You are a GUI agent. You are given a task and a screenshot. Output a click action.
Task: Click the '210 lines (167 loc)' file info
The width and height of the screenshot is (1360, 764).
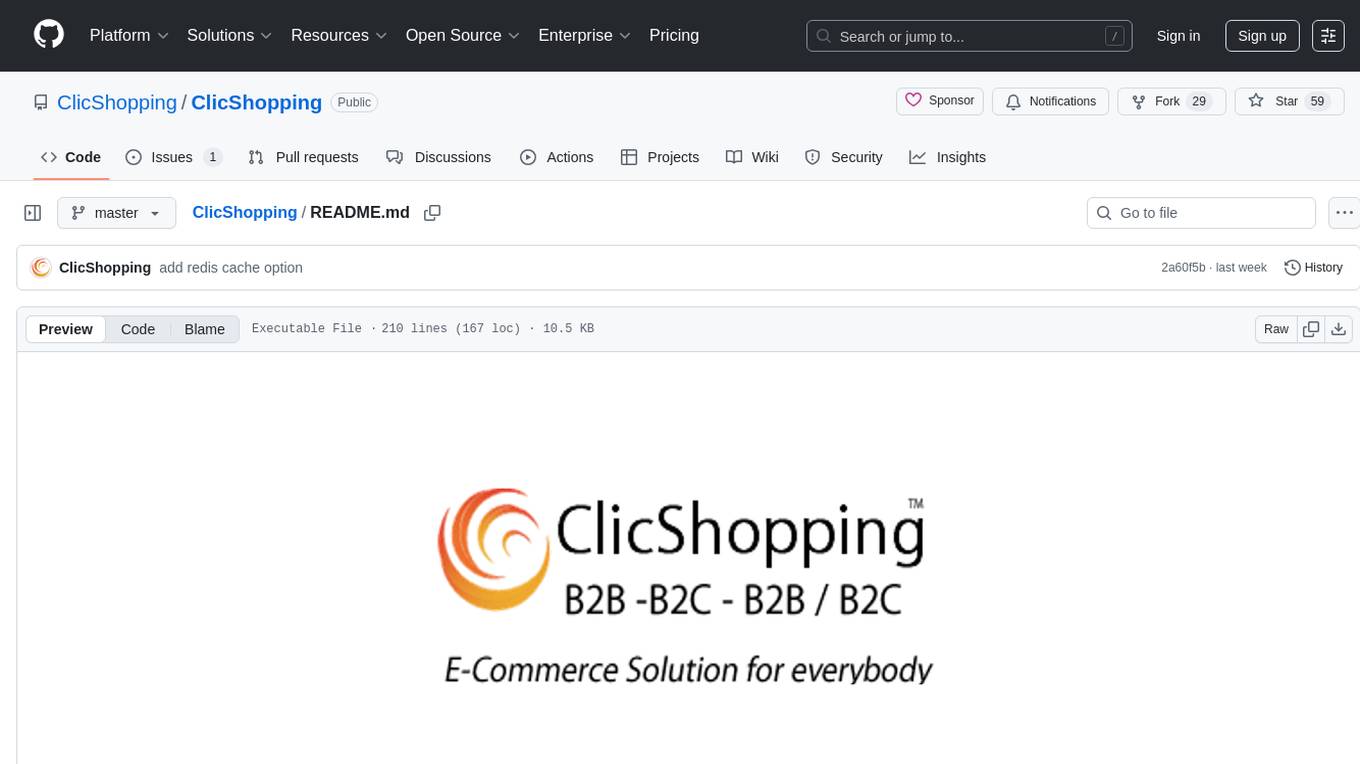click(451, 329)
